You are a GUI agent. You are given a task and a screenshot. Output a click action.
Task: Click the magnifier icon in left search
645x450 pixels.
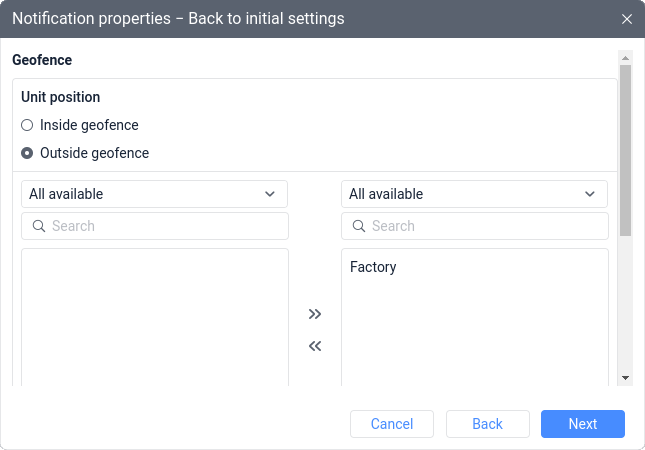point(39,226)
